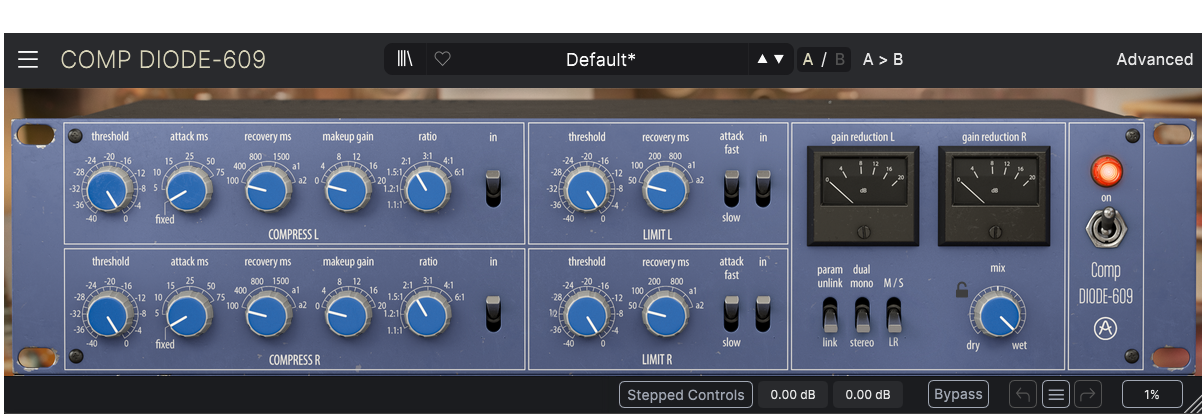This screenshot has width=1202, height=414.
Task: Click the 1% CPU meter
Action: click(x=1152, y=395)
